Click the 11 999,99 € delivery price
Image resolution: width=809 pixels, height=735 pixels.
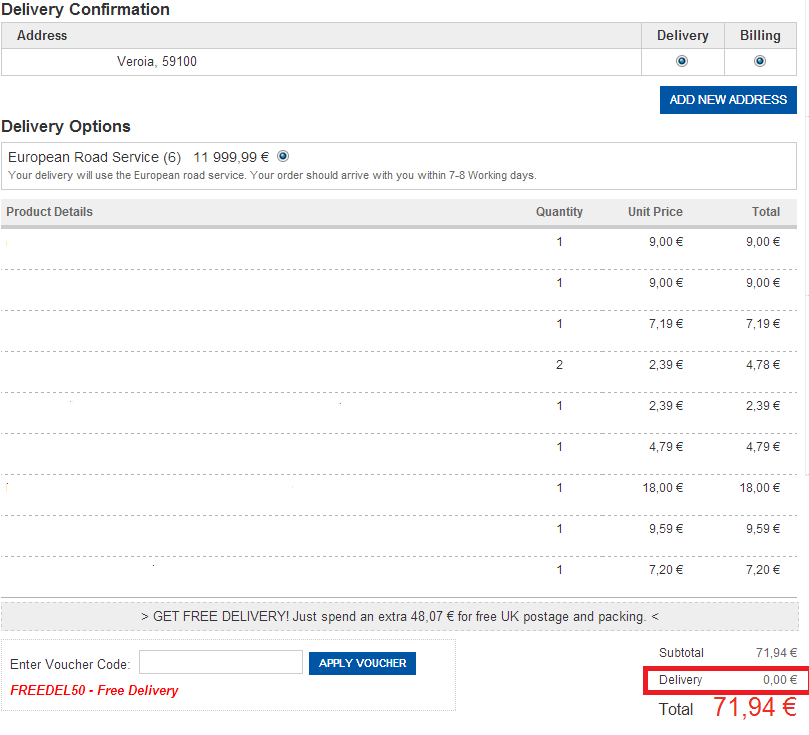point(231,157)
